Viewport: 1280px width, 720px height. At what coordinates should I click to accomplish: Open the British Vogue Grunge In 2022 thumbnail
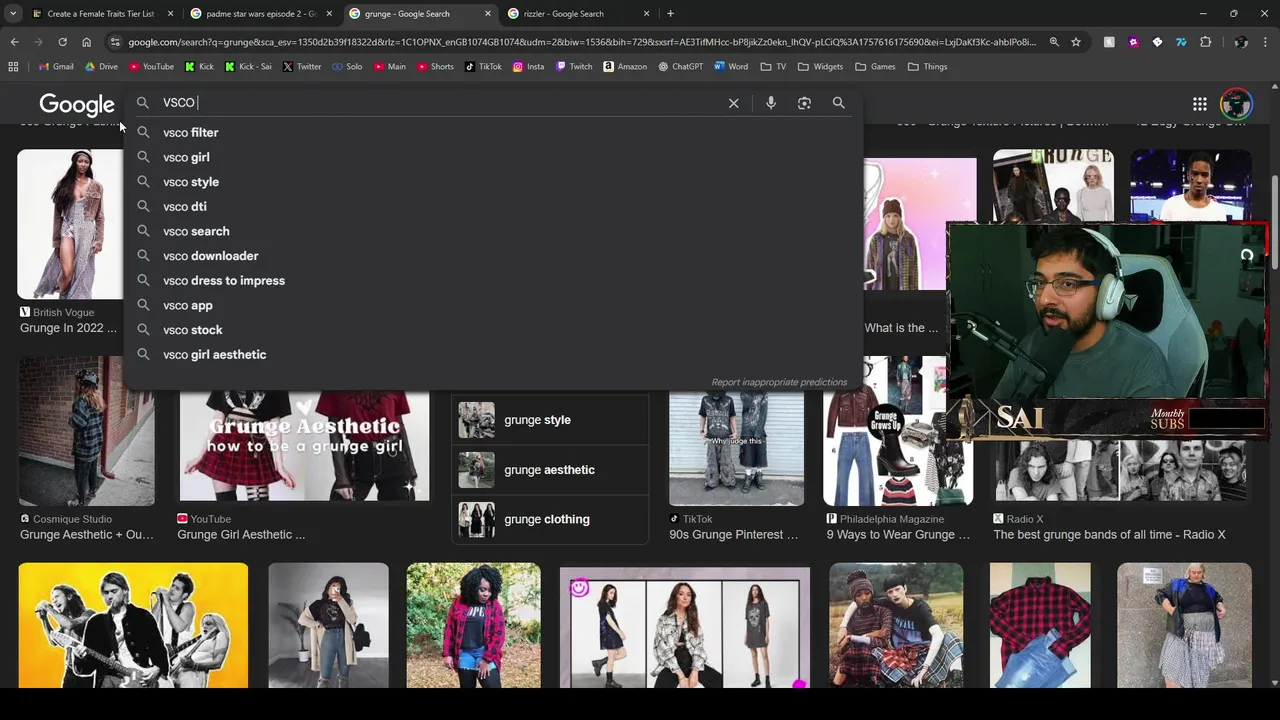pos(70,224)
